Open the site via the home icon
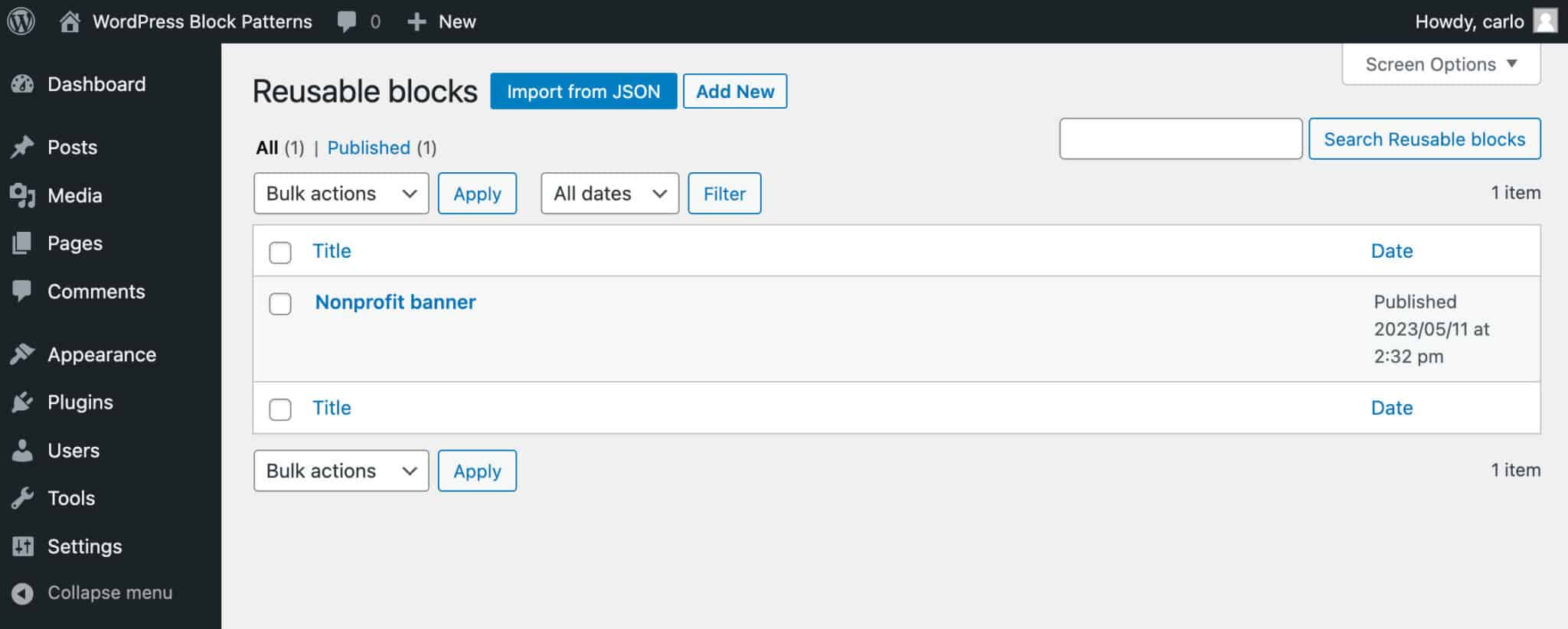 [x=71, y=21]
